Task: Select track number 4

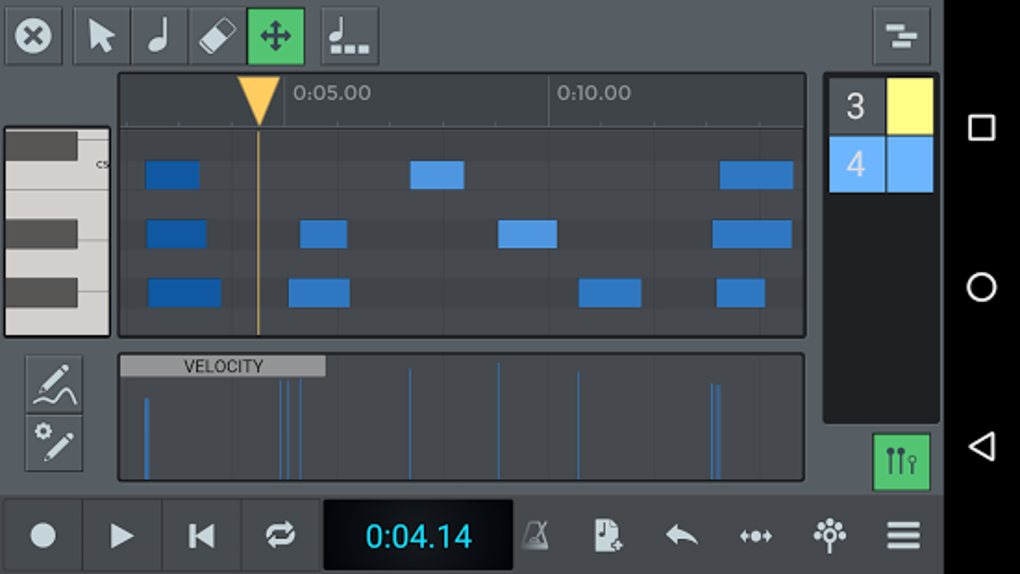Action: click(x=856, y=164)
